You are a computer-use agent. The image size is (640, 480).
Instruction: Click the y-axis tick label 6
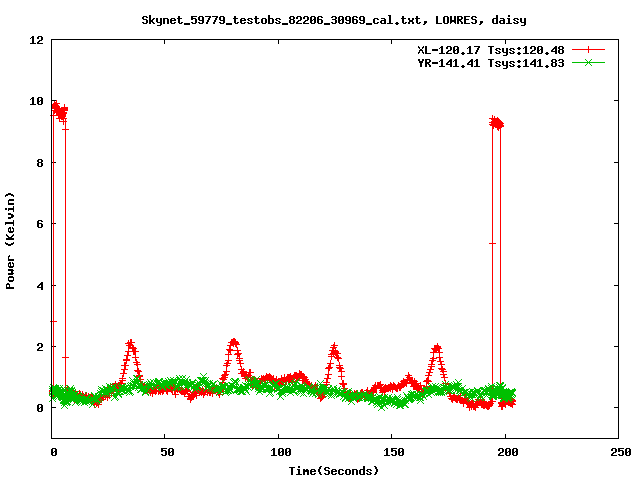[x=40, y=224]
